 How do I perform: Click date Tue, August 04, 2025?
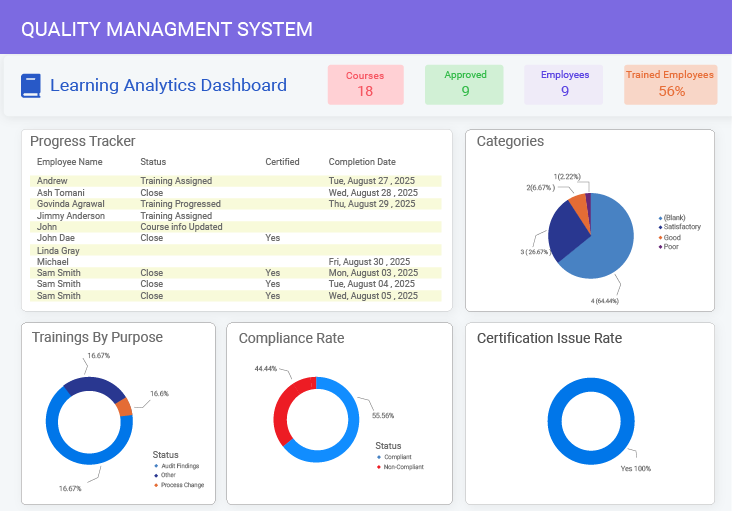372,284
